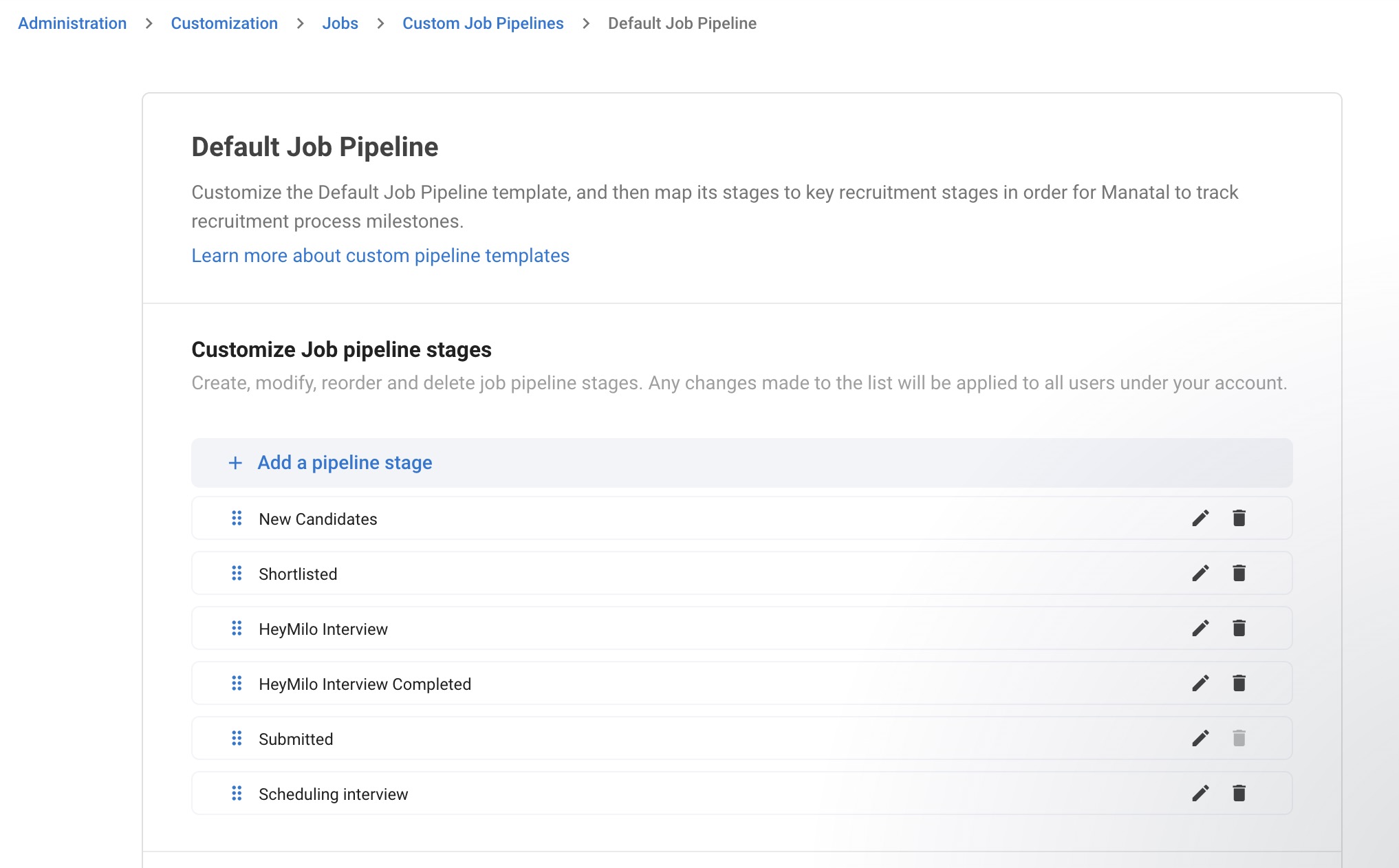Grab the drag handle for New Candidates
Viewport: 1399px width, 868px height.
click(x=237, y=518)
